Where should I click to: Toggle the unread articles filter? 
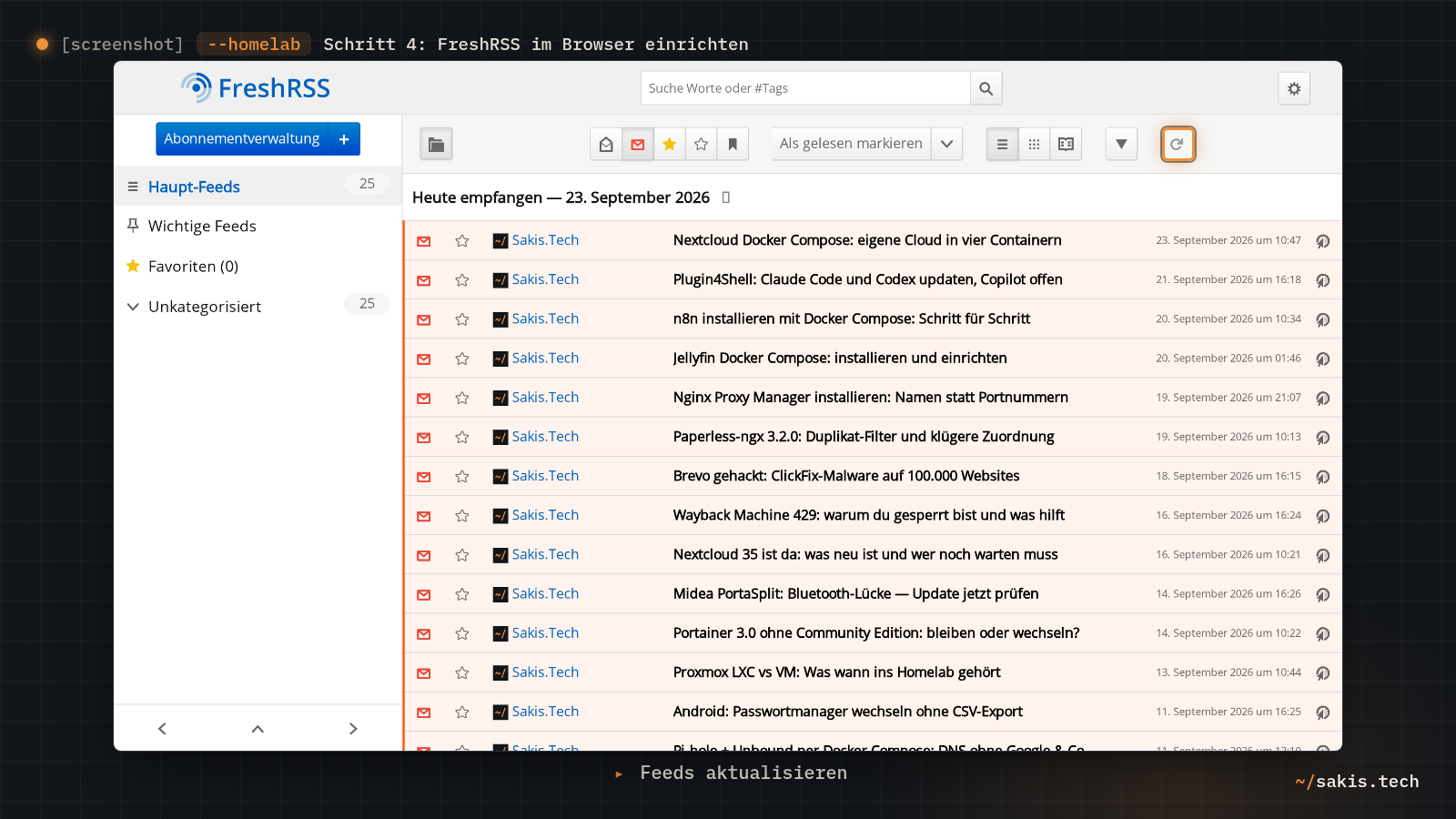[638, 144]
